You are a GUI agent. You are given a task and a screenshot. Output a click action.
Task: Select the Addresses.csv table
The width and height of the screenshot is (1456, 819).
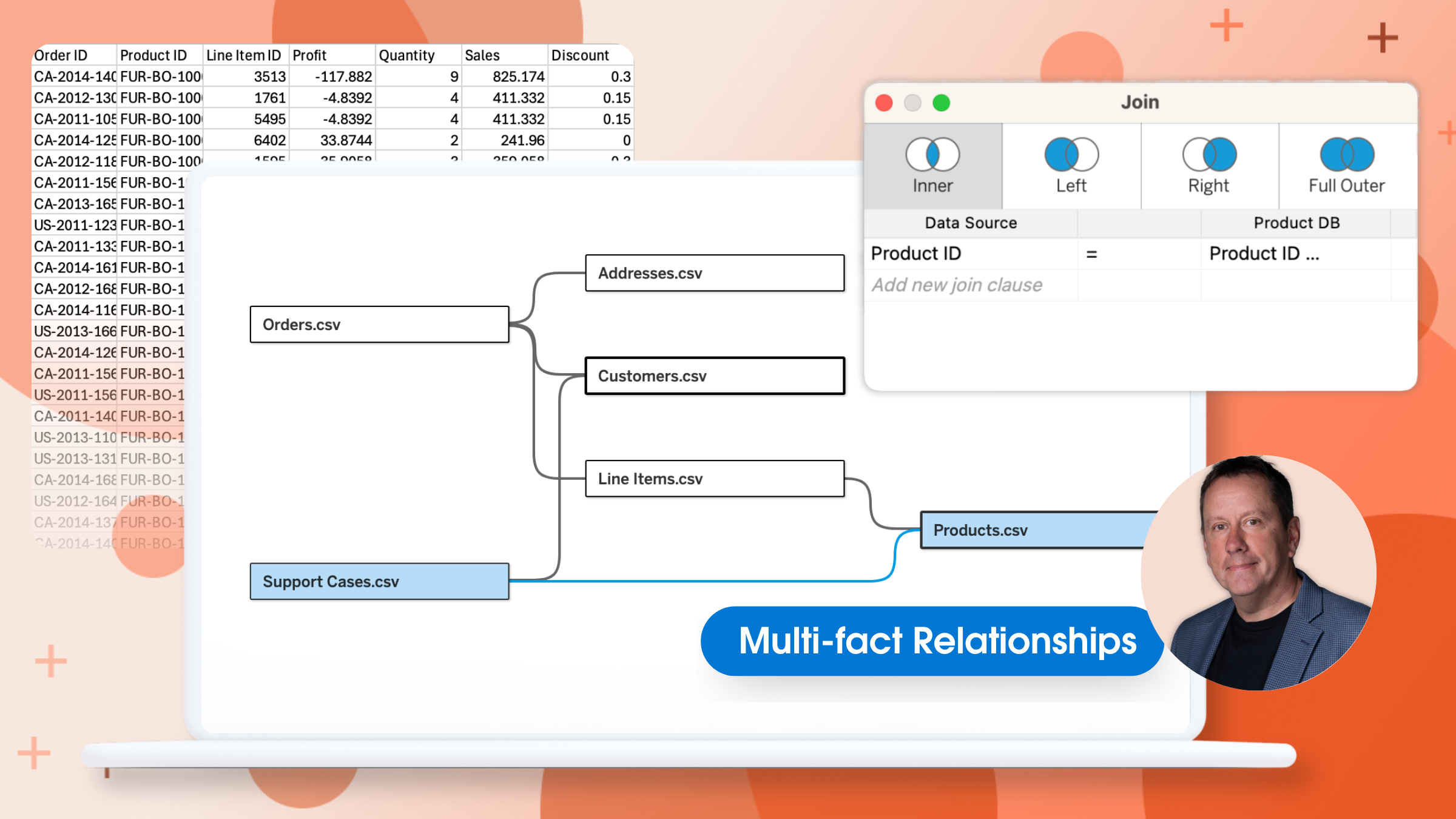(x=714, y=273)
